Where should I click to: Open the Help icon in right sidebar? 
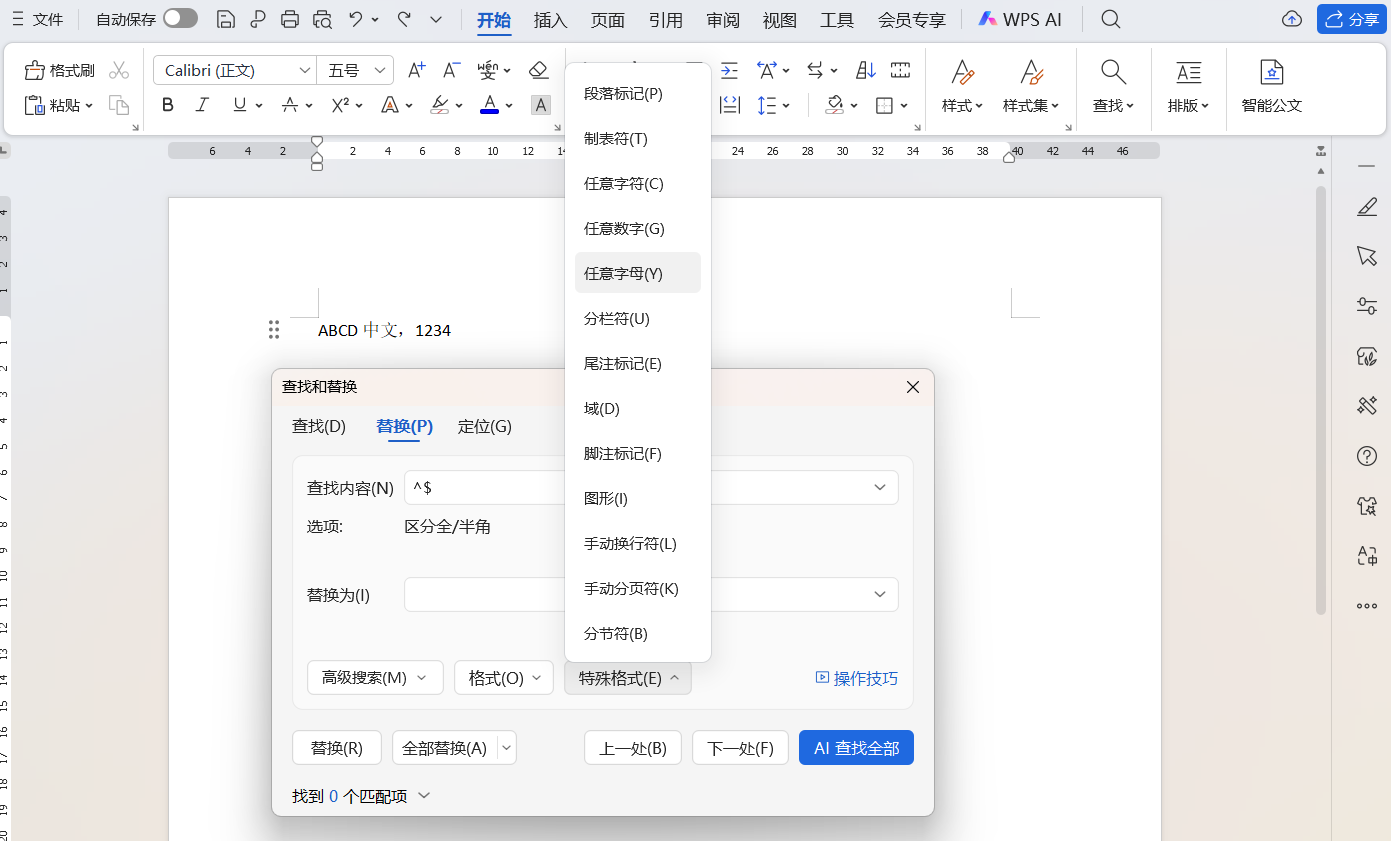1366,456
